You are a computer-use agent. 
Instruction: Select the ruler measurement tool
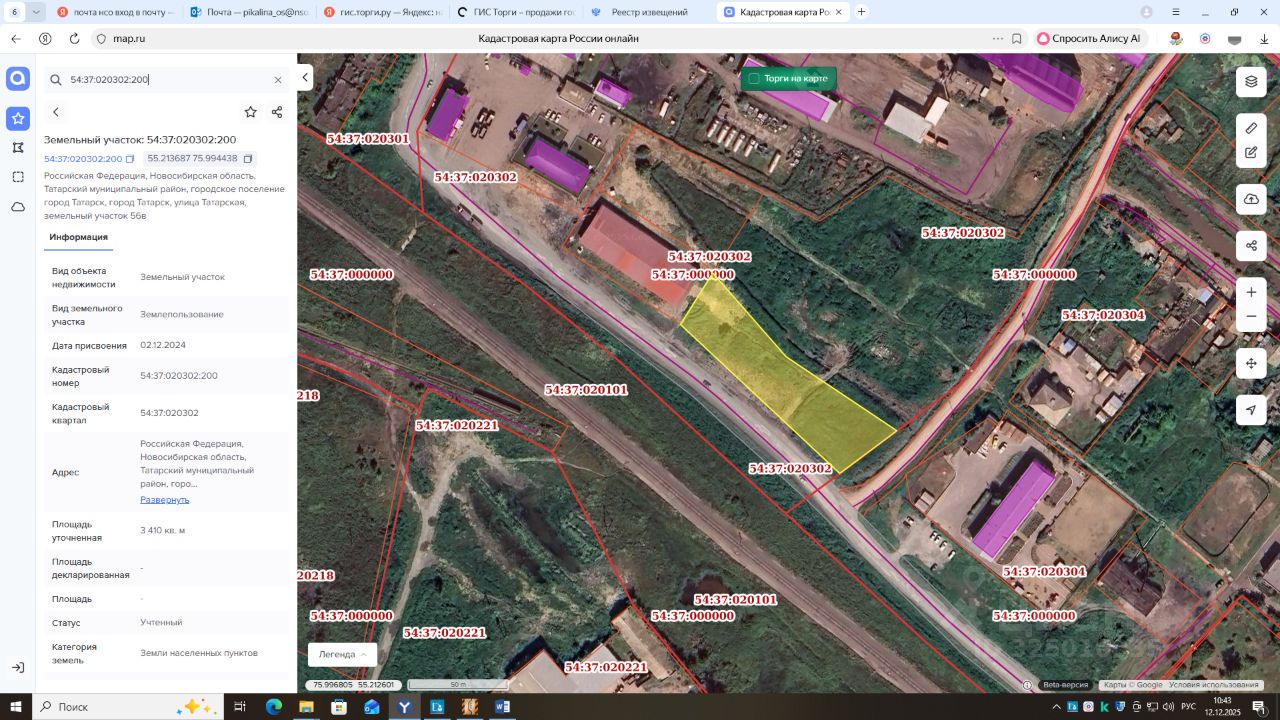[x=1251, y=128]
